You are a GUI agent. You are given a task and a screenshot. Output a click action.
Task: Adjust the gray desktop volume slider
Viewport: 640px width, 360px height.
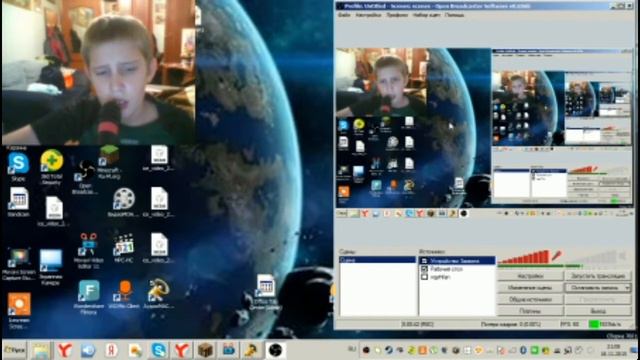tap(592, 258)
